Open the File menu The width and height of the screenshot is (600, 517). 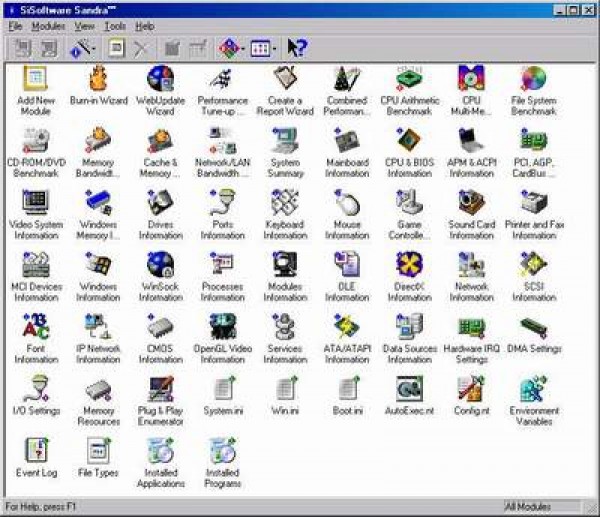(15, 26)
